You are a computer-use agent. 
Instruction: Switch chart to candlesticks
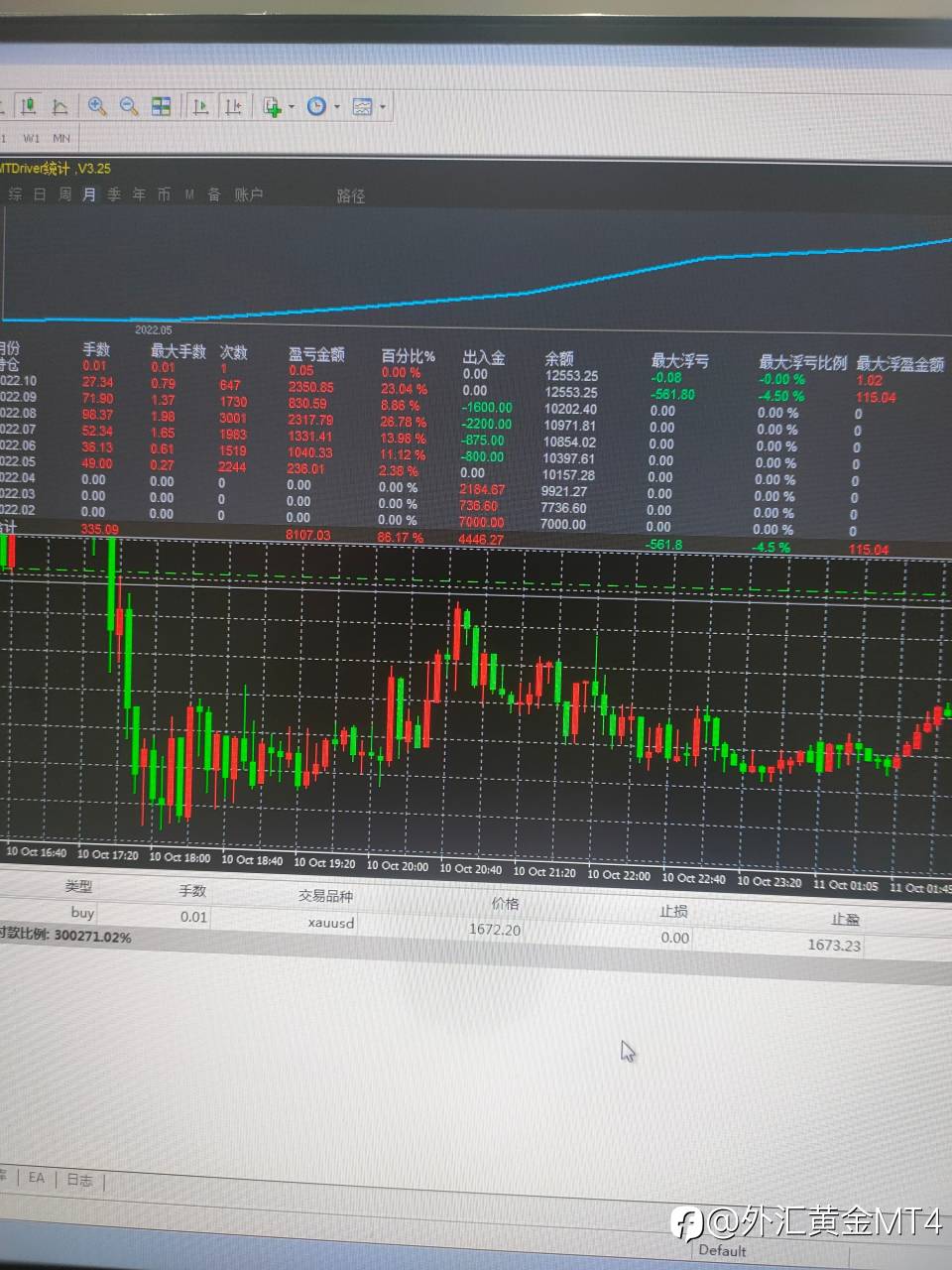tap(29, 106)
